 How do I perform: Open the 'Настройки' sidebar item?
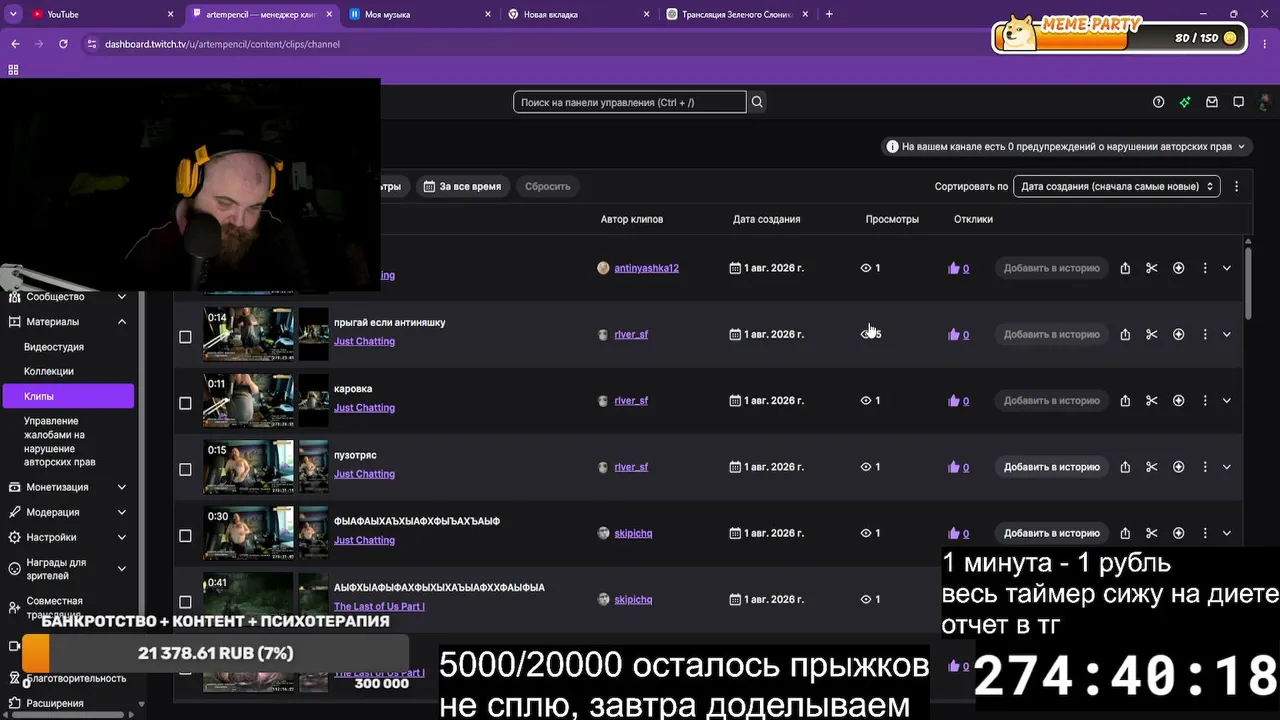(68, 537)
